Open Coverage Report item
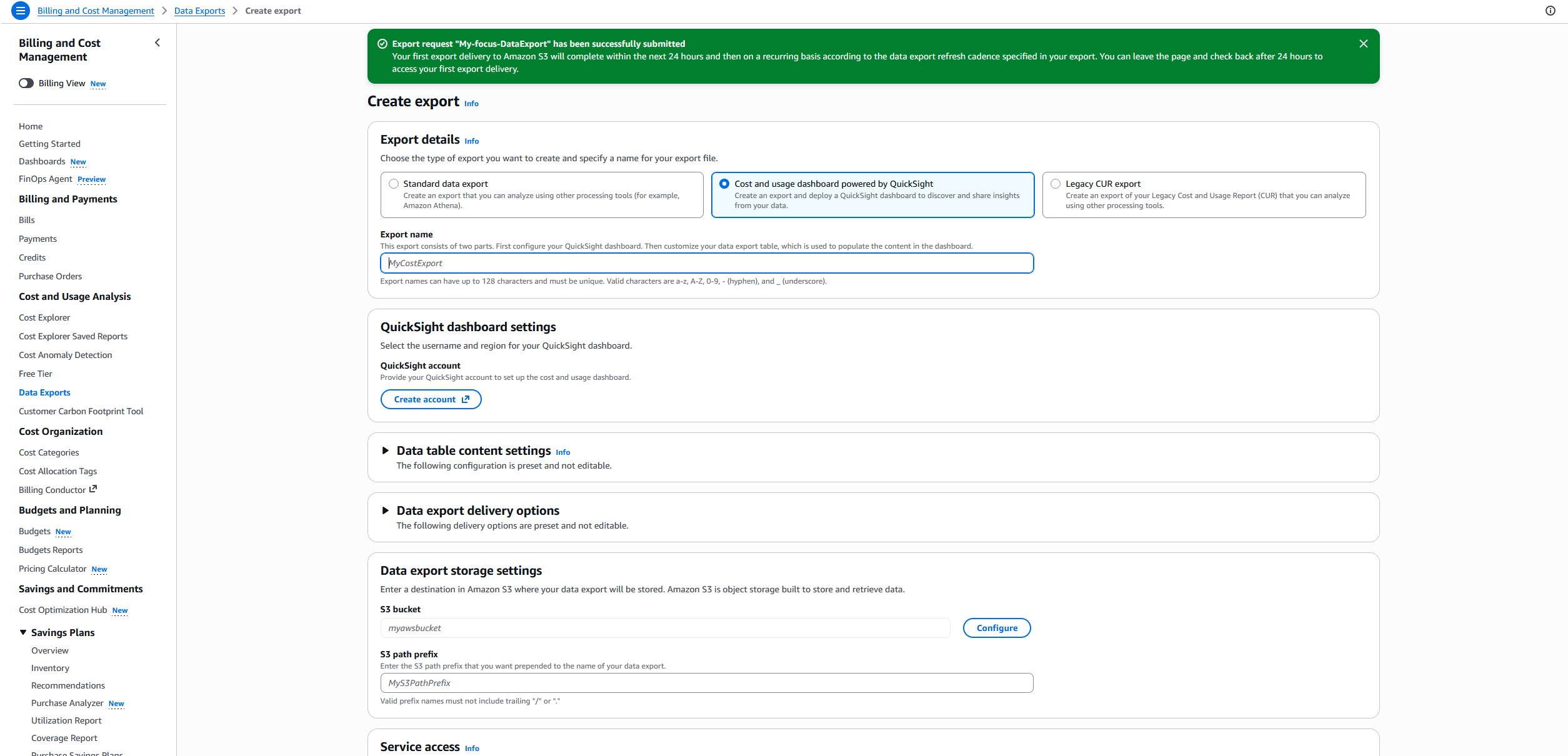This screenshot has width=1568, height=756. point(64,738)
